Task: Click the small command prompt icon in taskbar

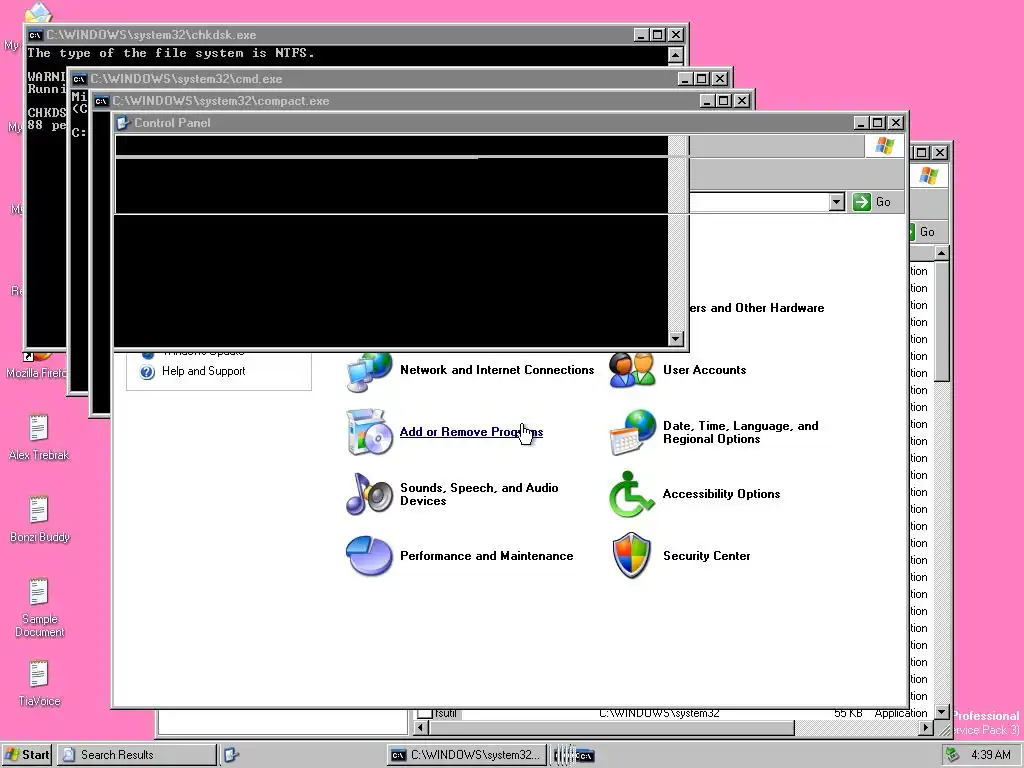Action: [584, 756]
